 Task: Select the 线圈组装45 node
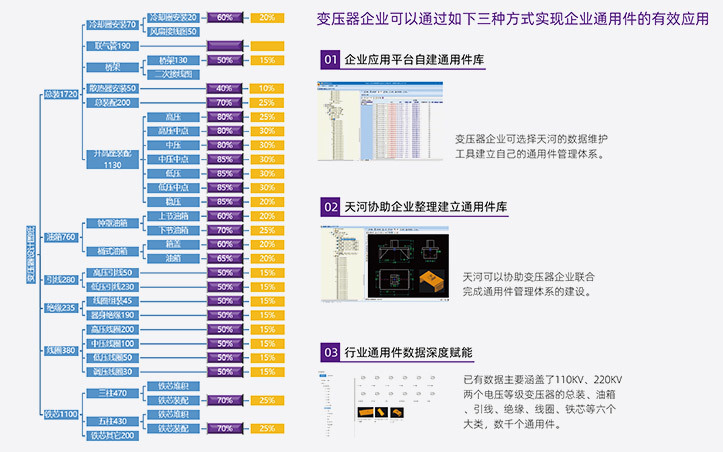tap(113, 301)
